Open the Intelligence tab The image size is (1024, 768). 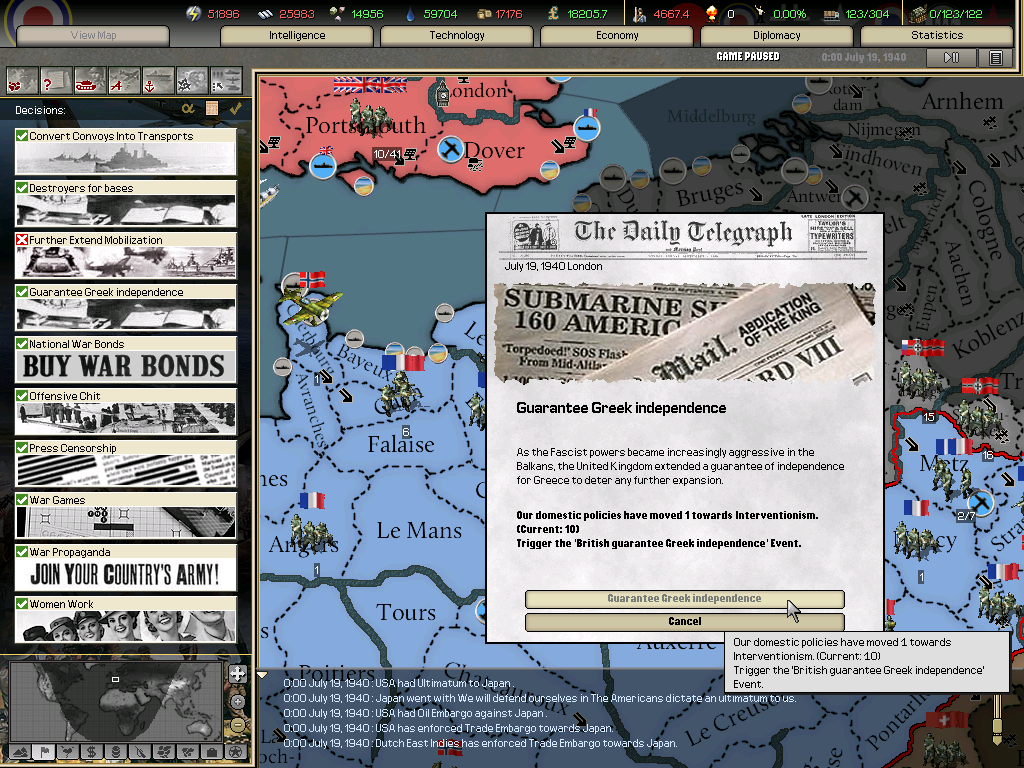tap(297, 35)
